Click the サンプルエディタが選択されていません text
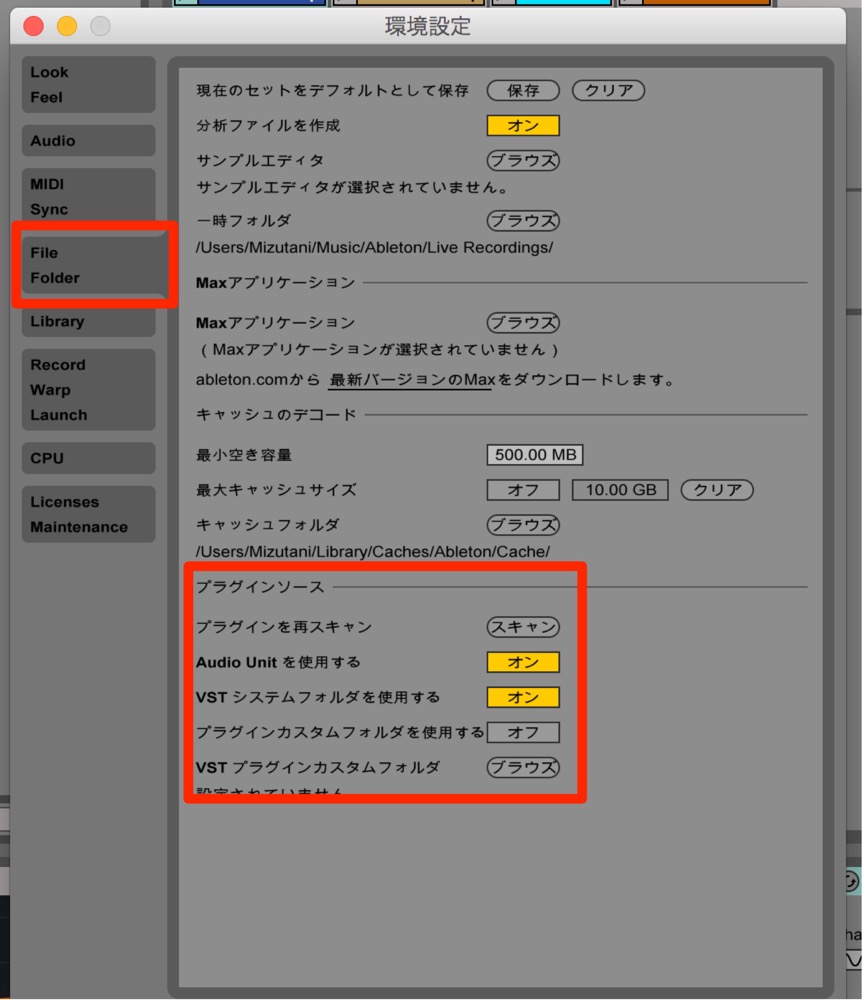 click(352, 188)
